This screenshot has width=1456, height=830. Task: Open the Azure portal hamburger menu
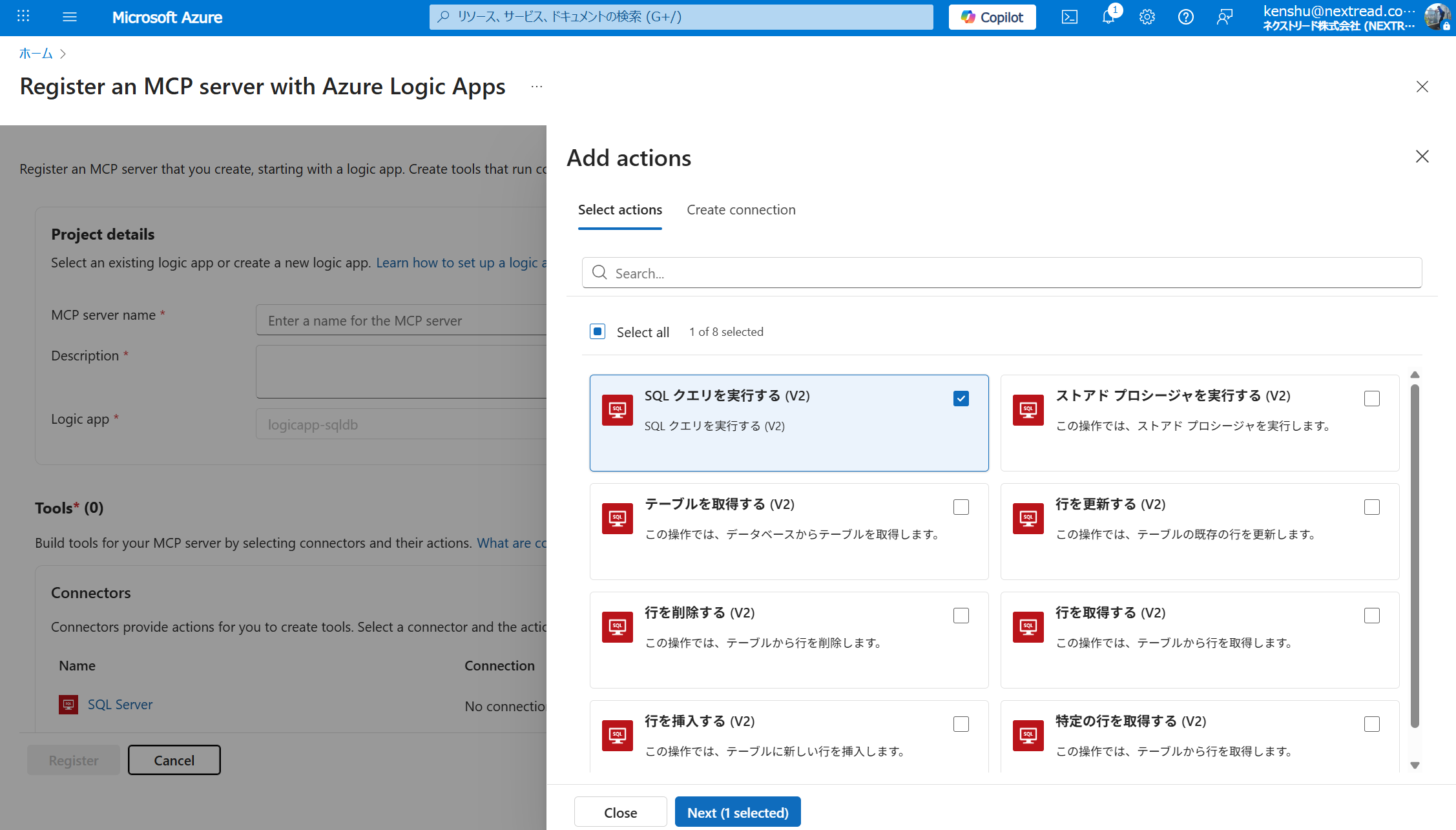tap(70, 17)
